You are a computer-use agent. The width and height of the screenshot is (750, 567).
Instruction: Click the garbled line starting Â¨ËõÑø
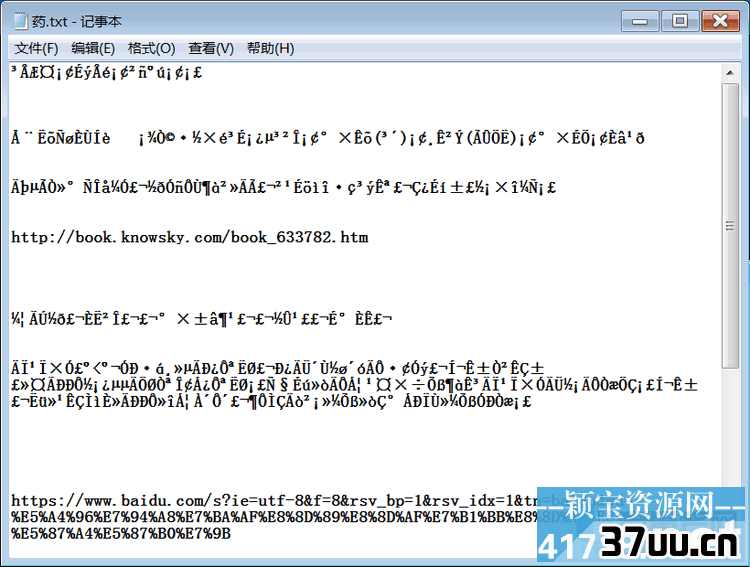click(328, 138)
